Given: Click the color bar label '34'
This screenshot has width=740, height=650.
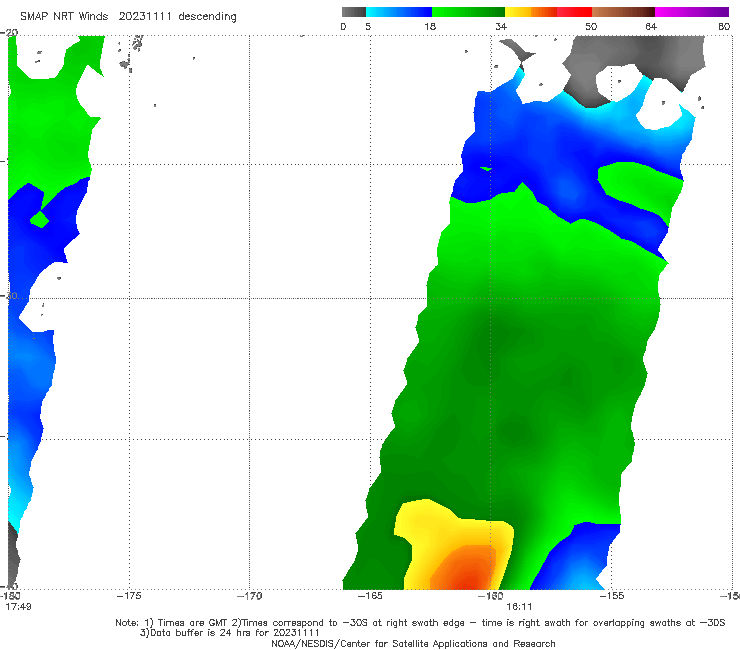Looking at the screenshot, I should [x=501, y=26].
